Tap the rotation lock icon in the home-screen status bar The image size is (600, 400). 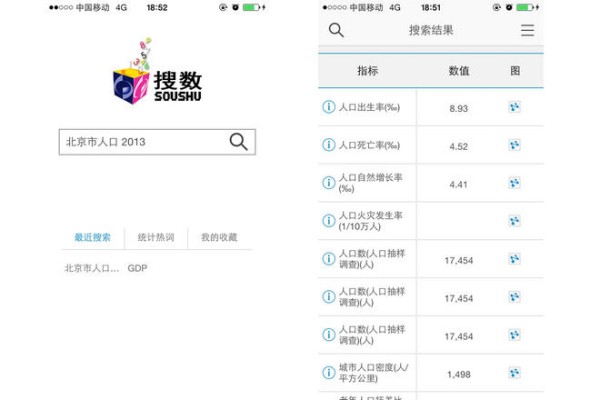(223, 7)
